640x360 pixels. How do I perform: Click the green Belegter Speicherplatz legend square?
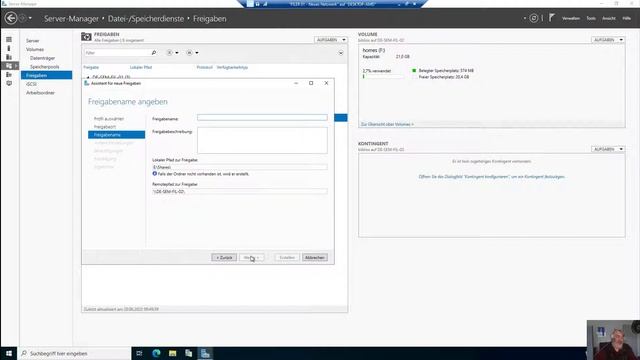coord(414,71)
